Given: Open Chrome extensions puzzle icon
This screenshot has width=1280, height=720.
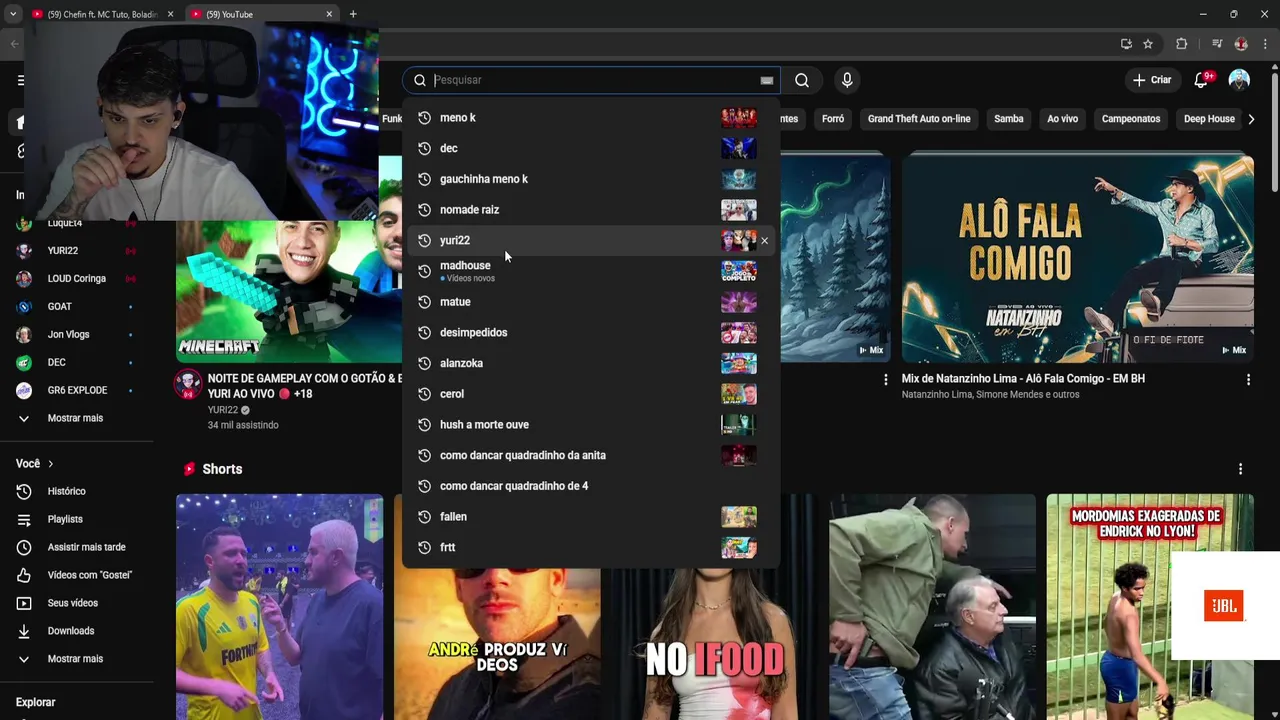Looking at the screenshot, I should point(1181,44).
